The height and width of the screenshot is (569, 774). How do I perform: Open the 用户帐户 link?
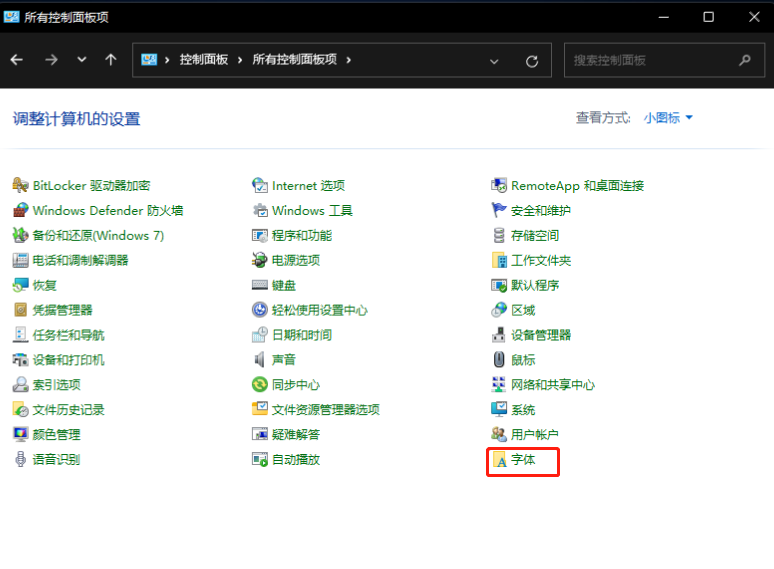pyautogui.click(x=535, y=435)
